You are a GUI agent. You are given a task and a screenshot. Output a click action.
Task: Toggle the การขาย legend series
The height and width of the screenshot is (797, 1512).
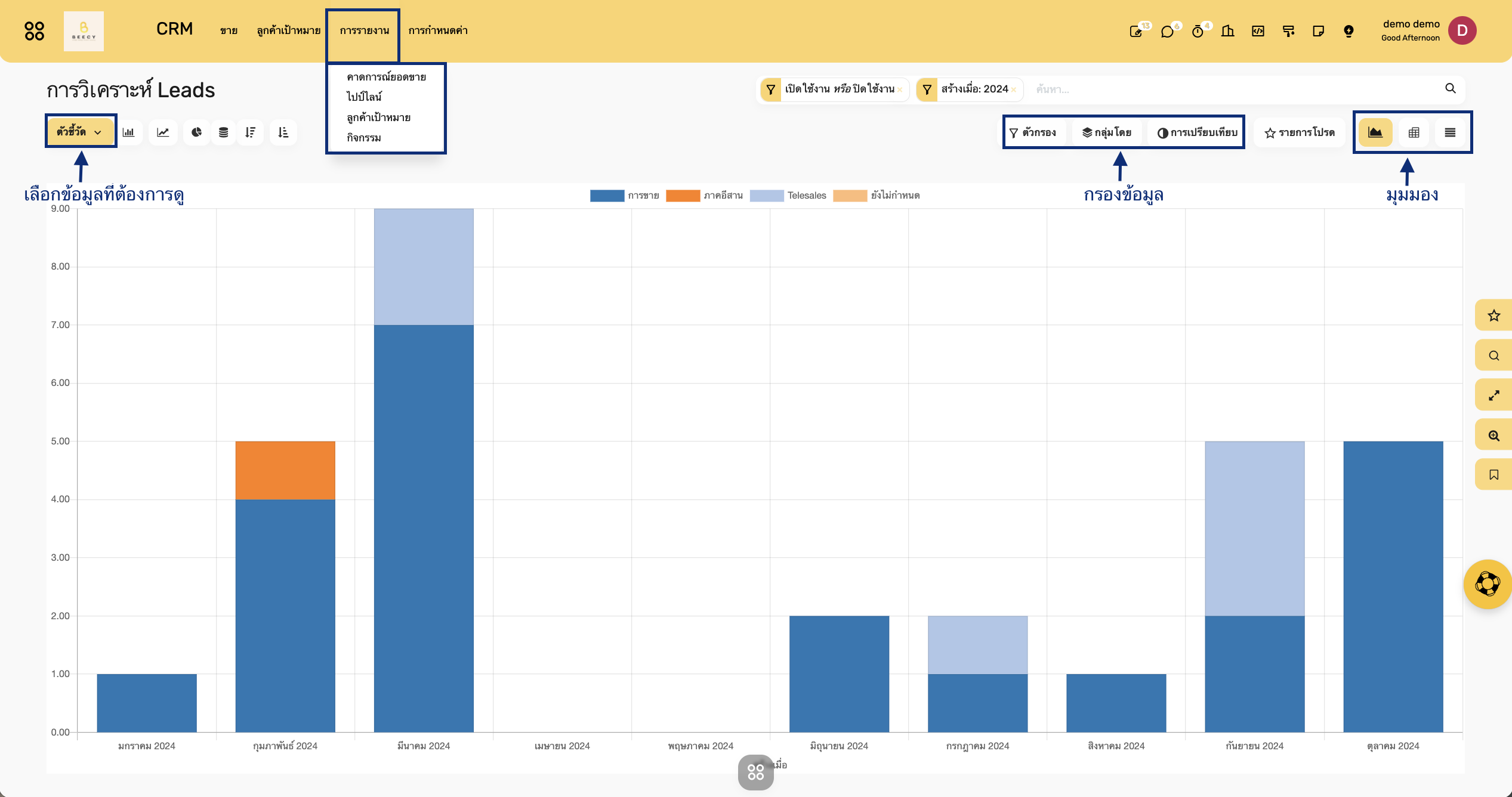coord(625,196)
